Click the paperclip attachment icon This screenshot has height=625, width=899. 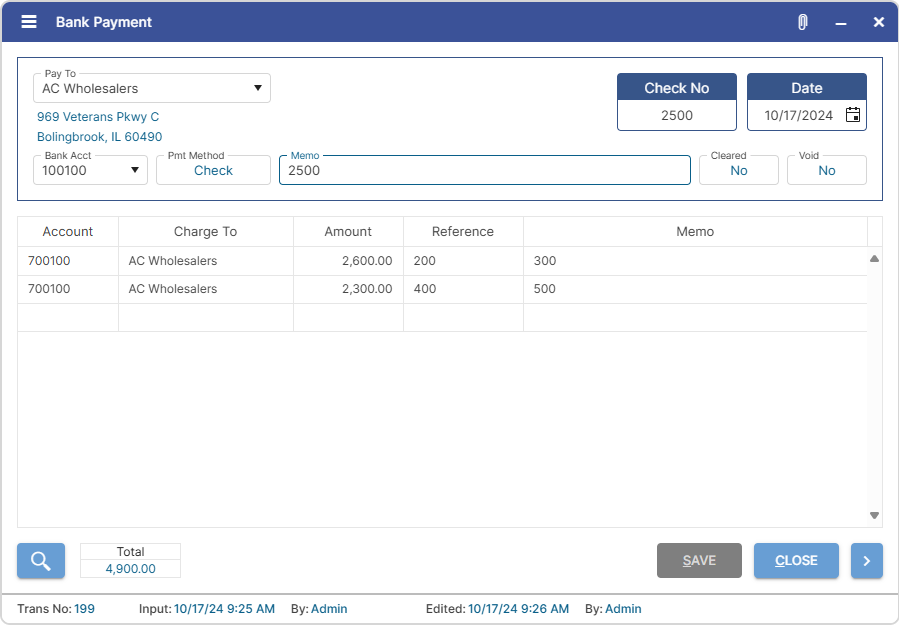pos(801,21)
